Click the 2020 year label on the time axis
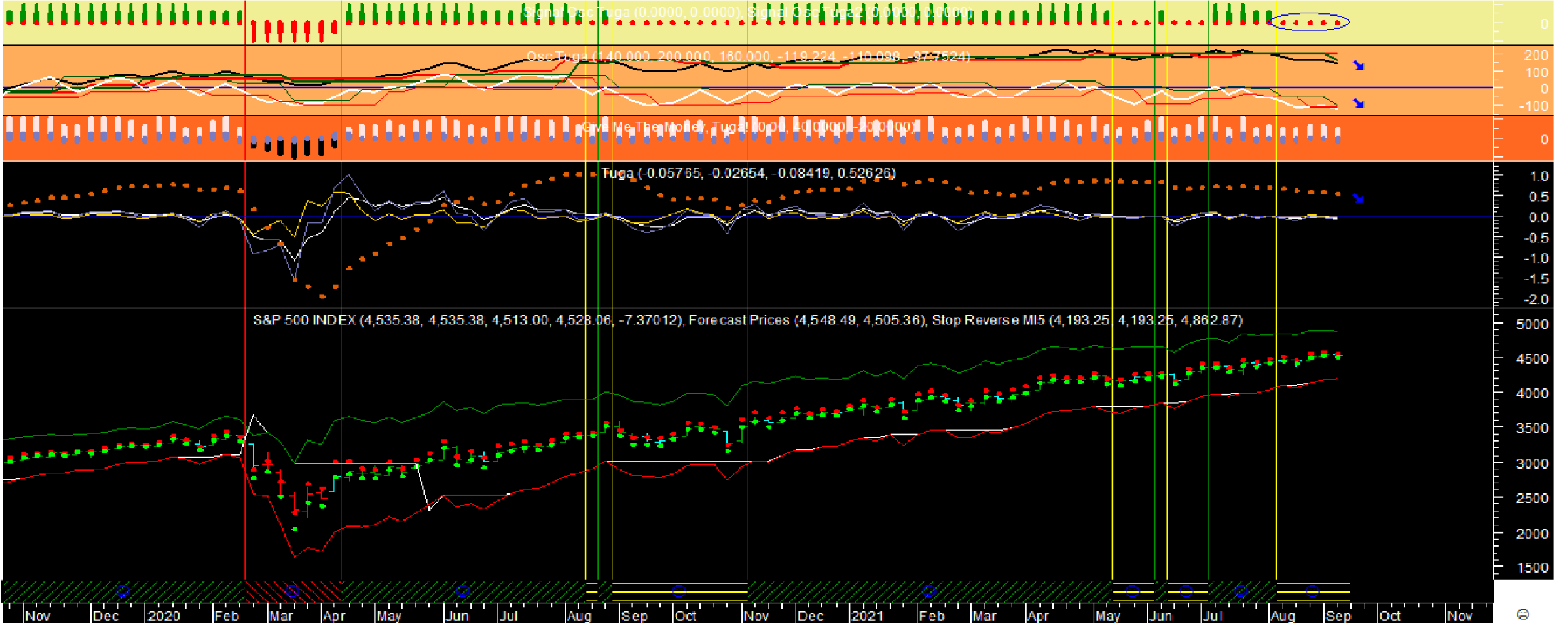Viewport: 1568px width, 642px height. [x=163, y=616]
